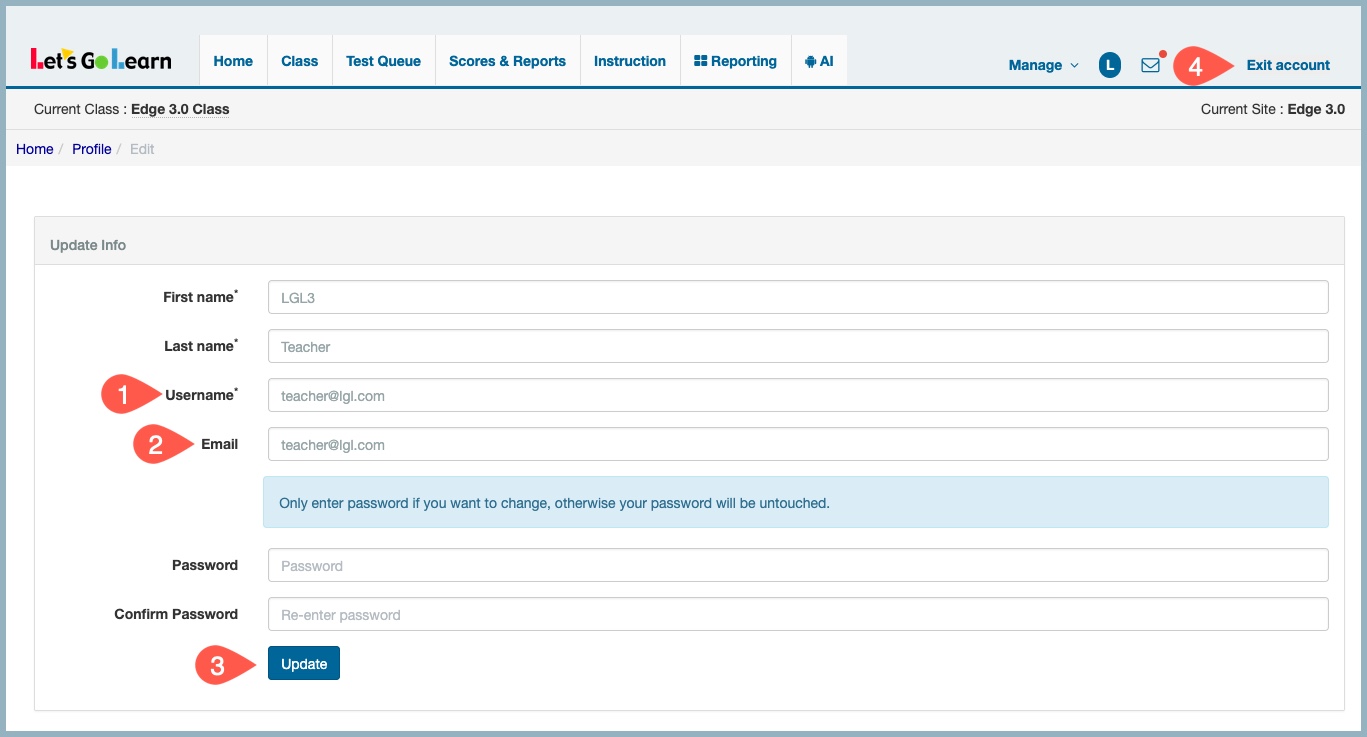Focus the Last name input field

coord(797,346)
